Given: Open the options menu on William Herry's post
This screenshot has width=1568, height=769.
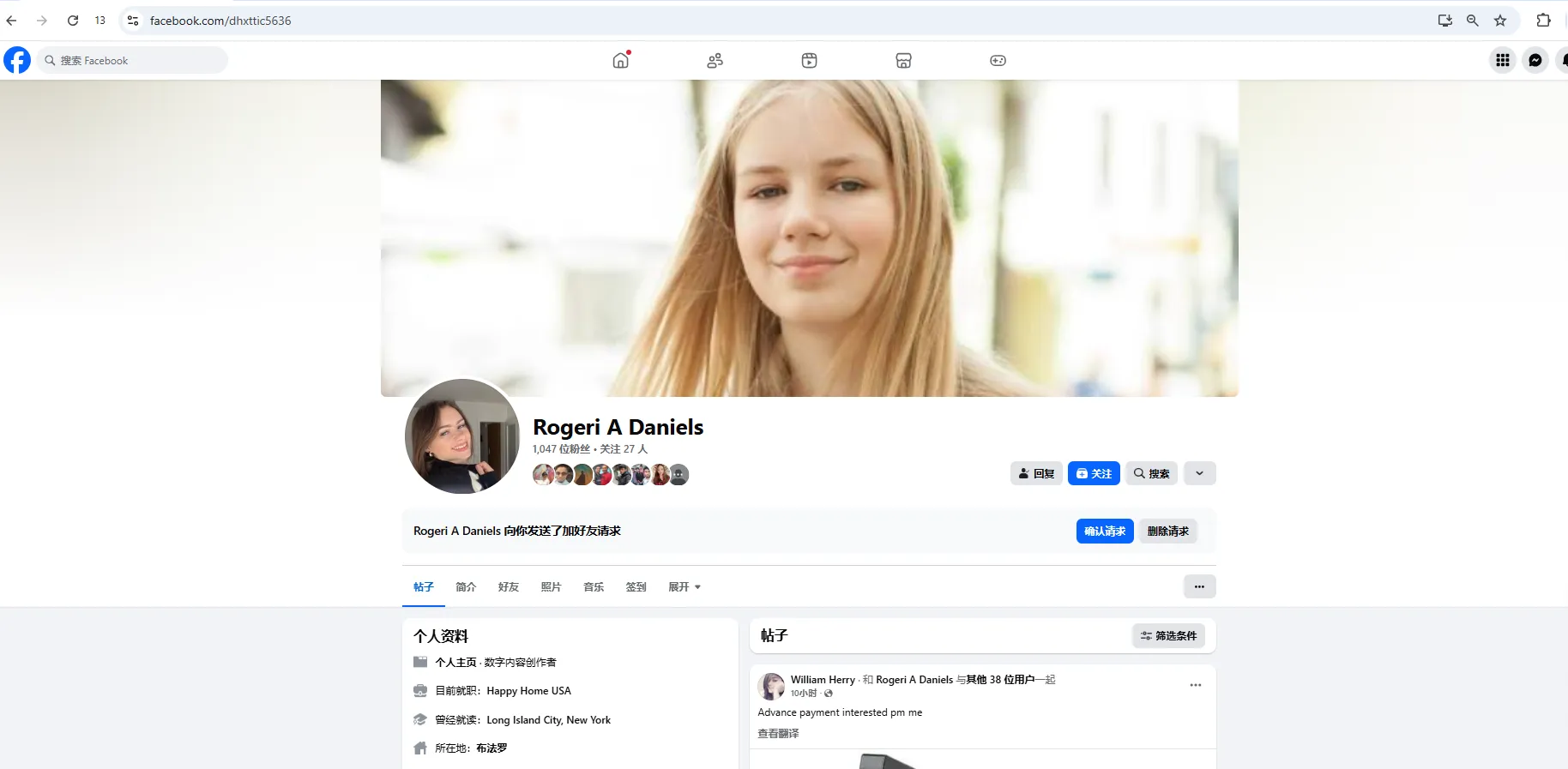Looking at the screenshot, I should point(1196,685).
